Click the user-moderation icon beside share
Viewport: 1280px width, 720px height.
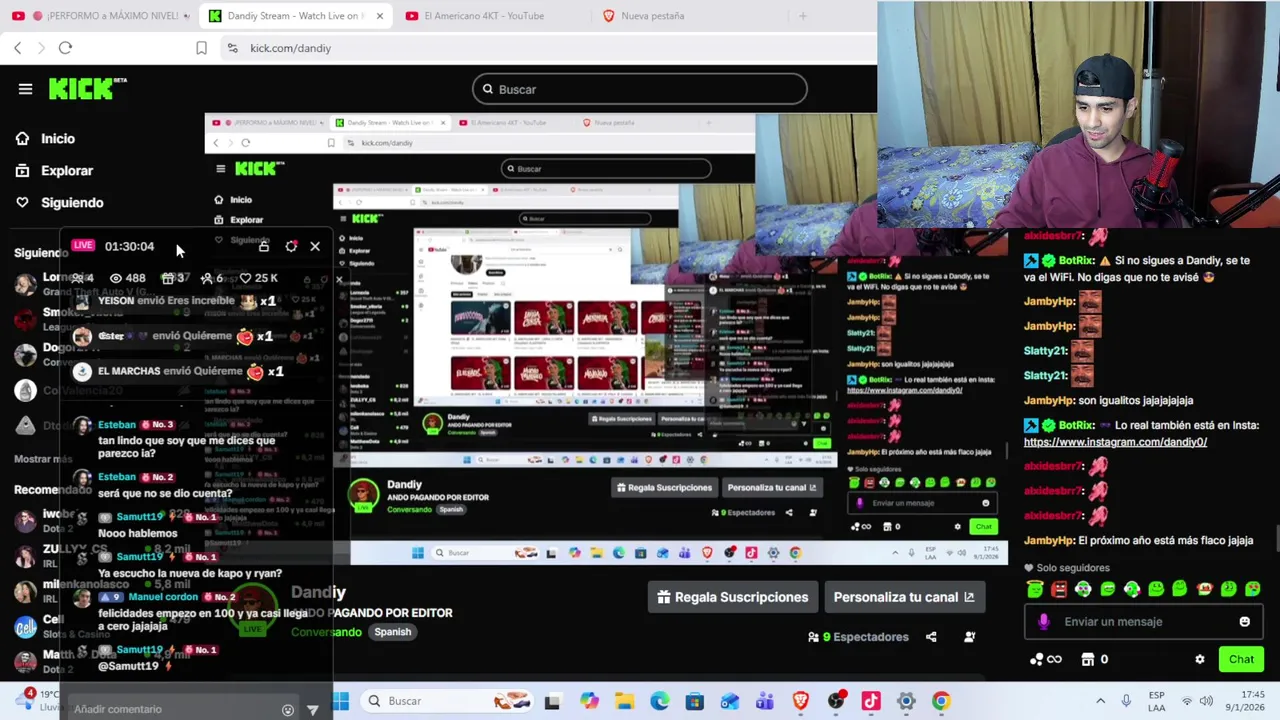(x=969, y=637)
